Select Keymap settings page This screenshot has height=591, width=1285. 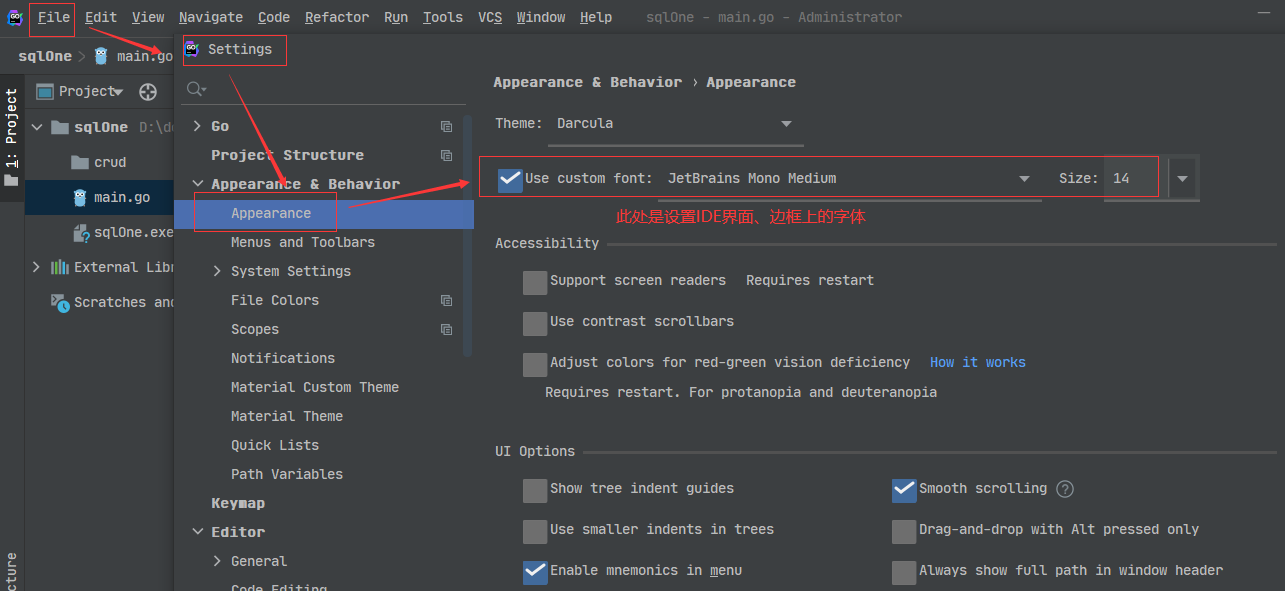pyautogui.click(x=238, y=504)
